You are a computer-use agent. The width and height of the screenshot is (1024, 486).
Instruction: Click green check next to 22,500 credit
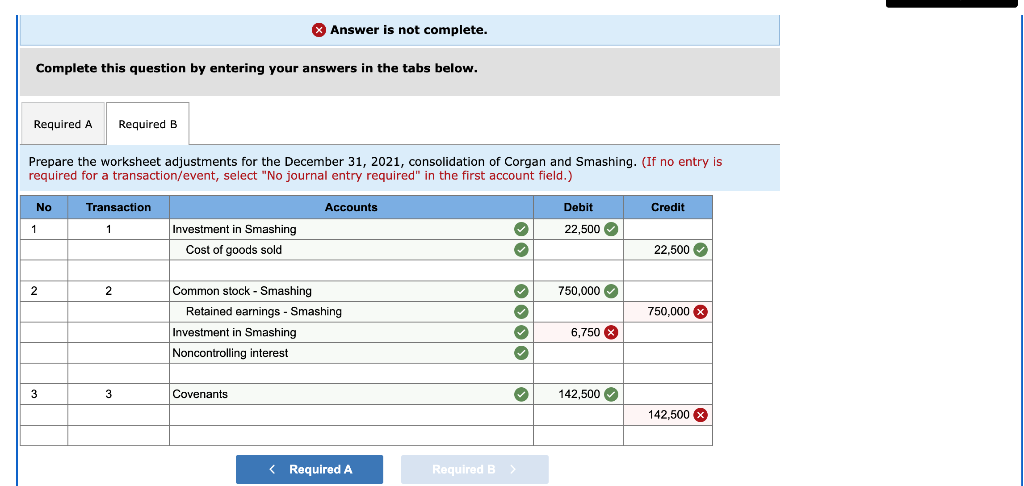[x=700, y=250]
